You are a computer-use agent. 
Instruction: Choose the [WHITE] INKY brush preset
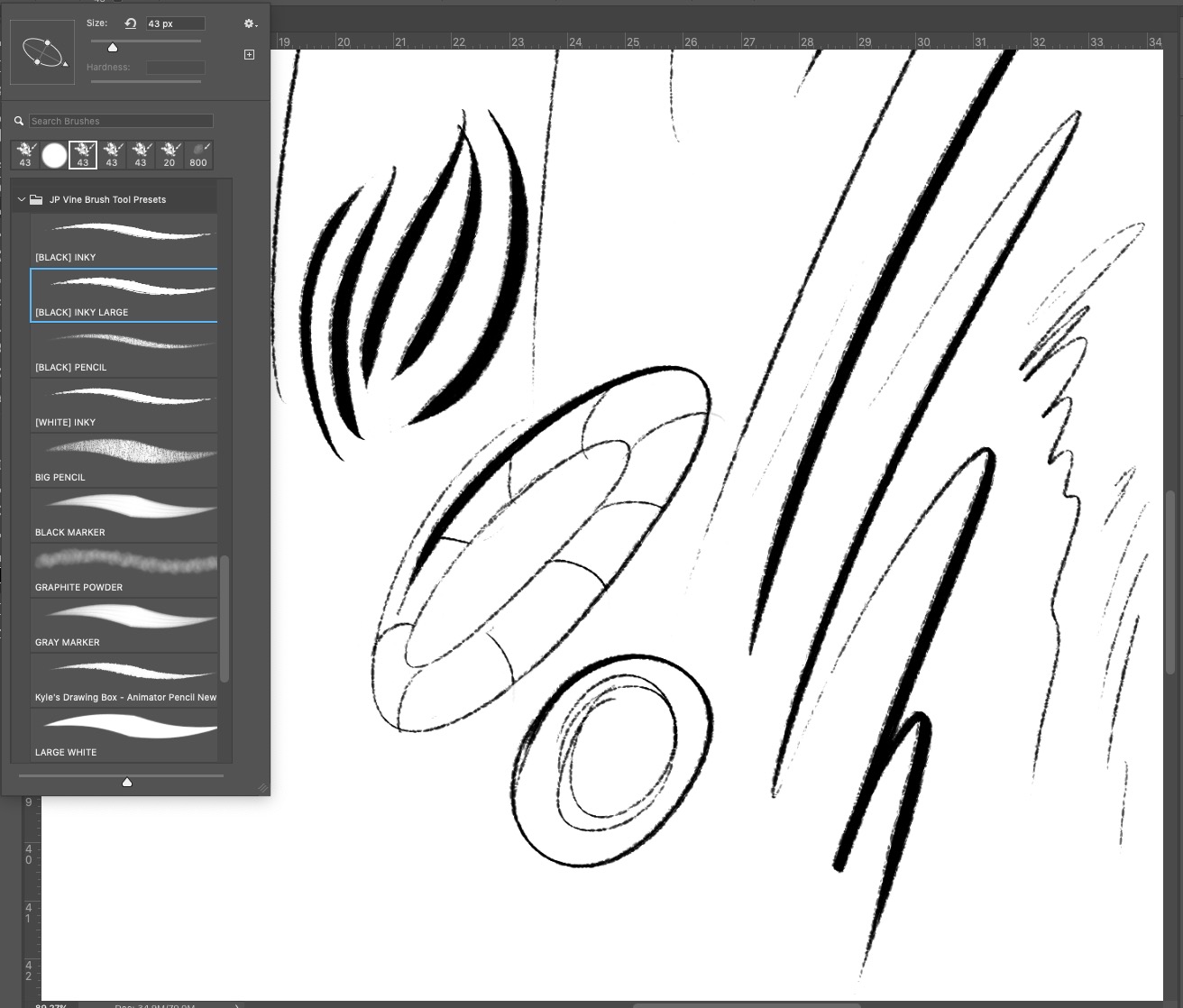pos(124,405)
